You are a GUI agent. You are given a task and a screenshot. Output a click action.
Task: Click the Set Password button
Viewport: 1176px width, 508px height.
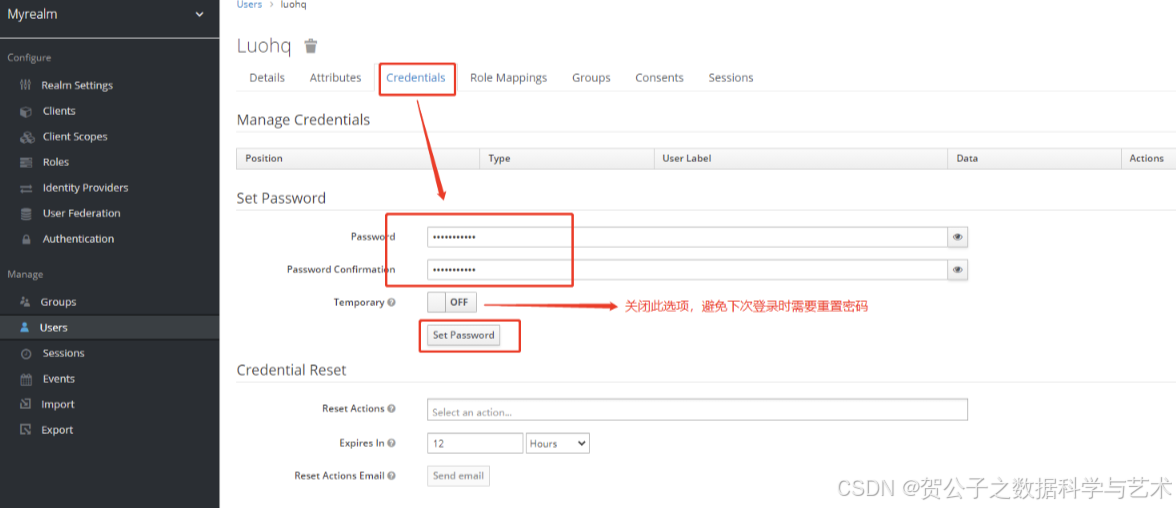coord(464,335)
